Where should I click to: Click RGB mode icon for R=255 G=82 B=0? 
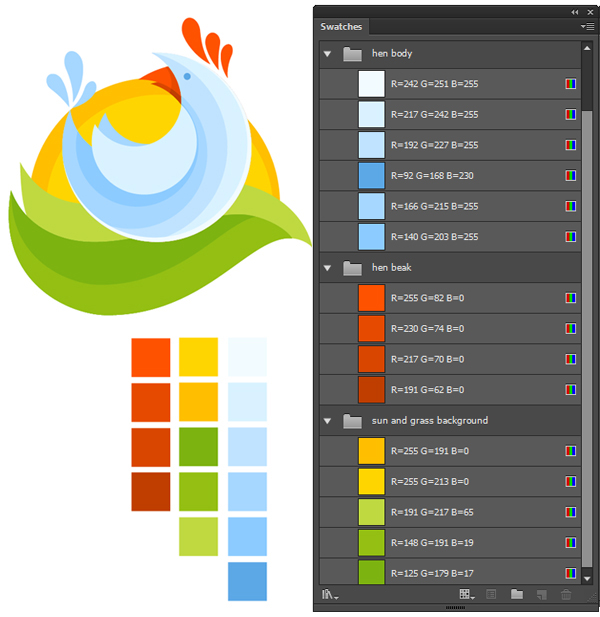tap(570, 298)
